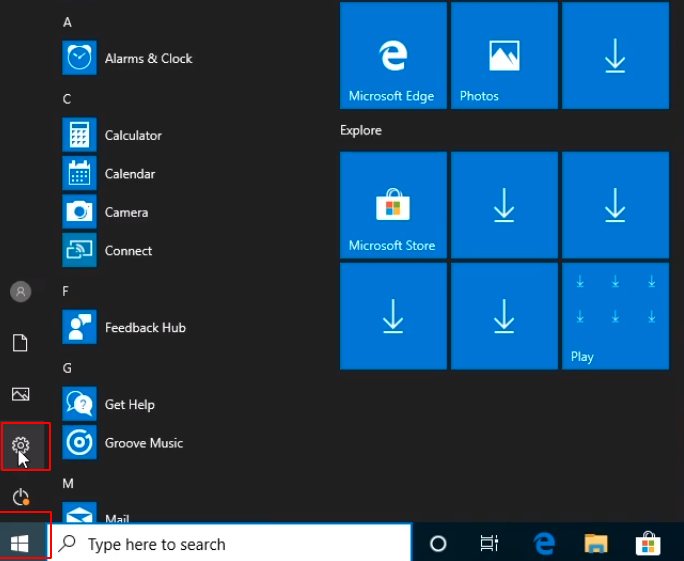Click the downloading tile immediately right of Microsoft Store
Image resolution: width=684 pixels, height=561 pixels.
(x=504, y=205)
